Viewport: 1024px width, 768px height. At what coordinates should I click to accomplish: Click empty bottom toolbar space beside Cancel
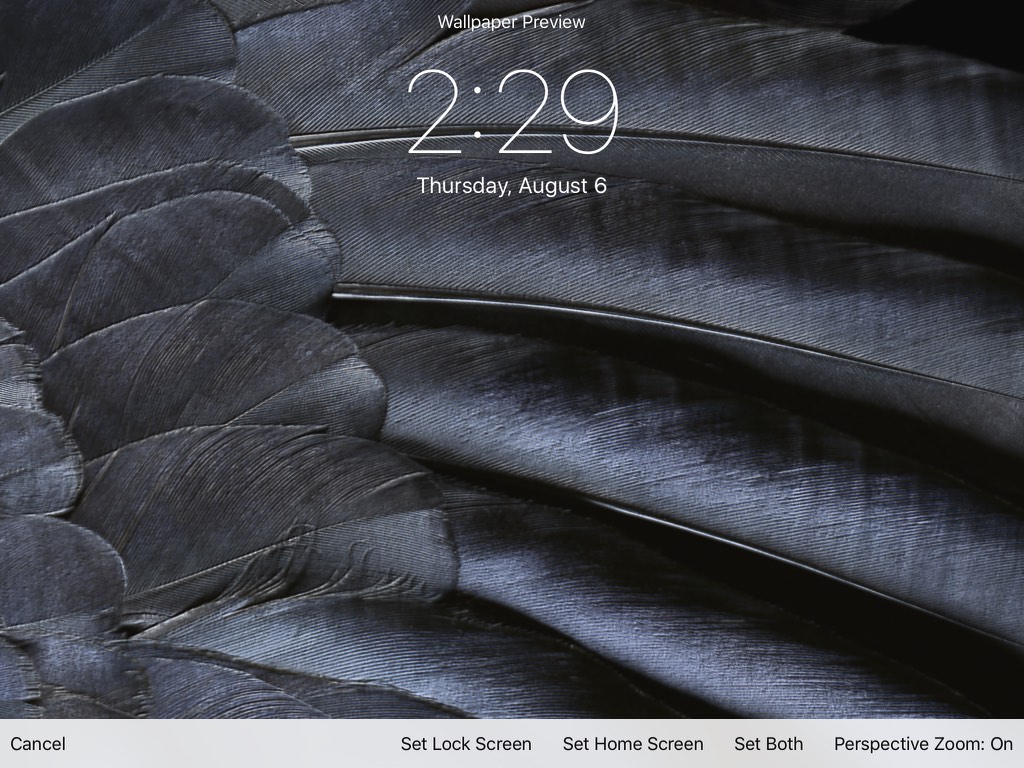pos(230,744)
